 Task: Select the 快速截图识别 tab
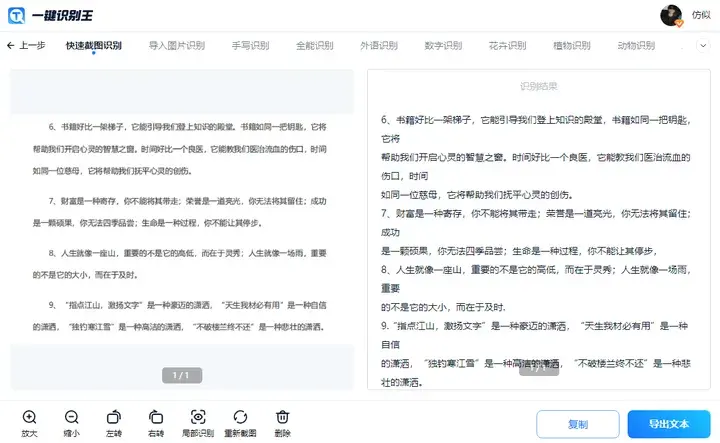94,45
